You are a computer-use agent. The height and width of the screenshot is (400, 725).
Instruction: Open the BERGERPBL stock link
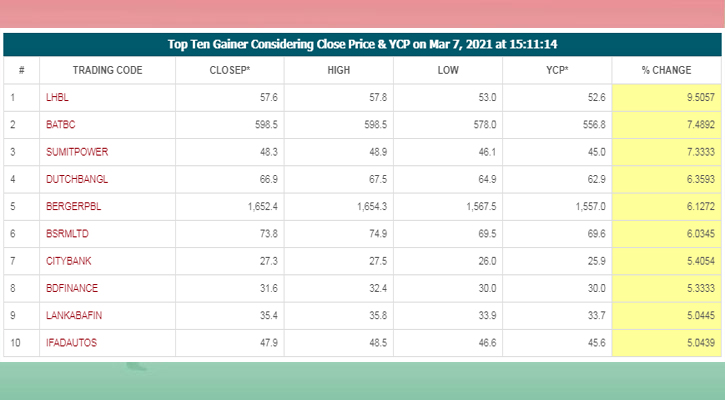click(74, 206)
